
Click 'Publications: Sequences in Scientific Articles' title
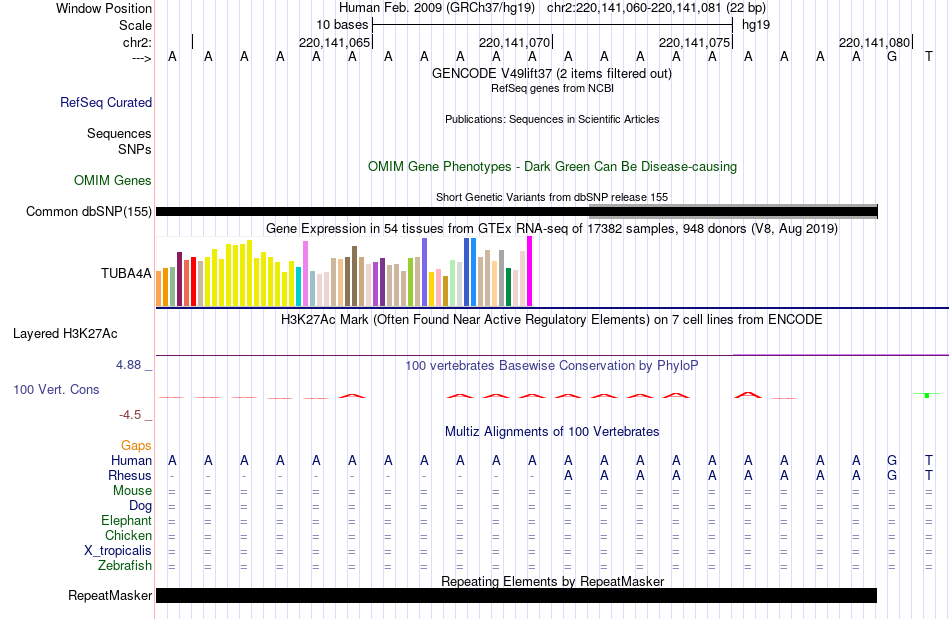click(552, 119)
